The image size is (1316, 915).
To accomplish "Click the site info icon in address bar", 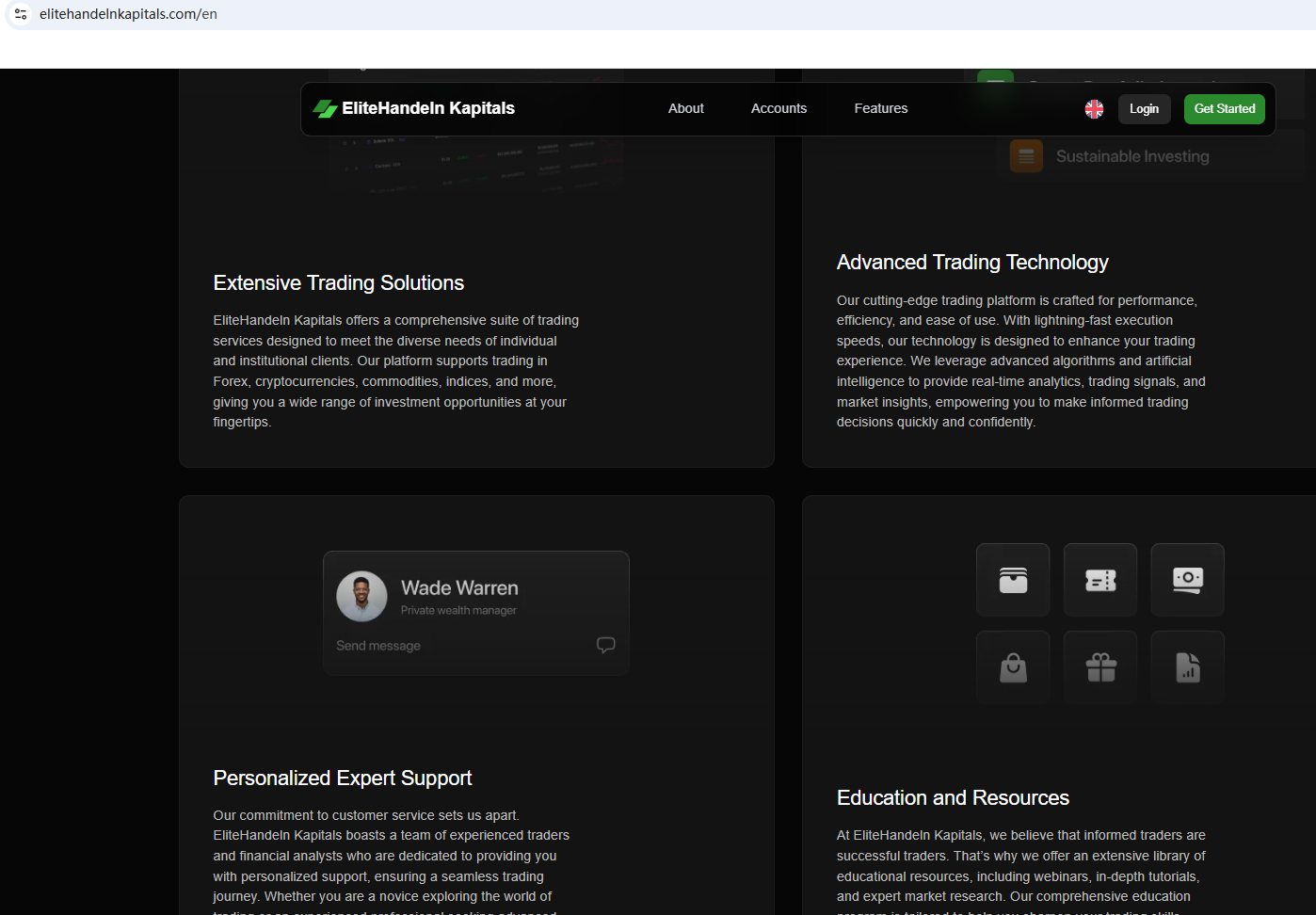I will click(x=21, y=14).
